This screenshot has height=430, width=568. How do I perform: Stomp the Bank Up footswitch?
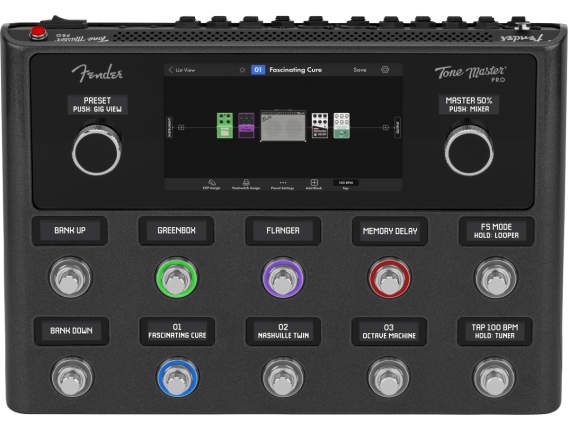coord(70,277)
